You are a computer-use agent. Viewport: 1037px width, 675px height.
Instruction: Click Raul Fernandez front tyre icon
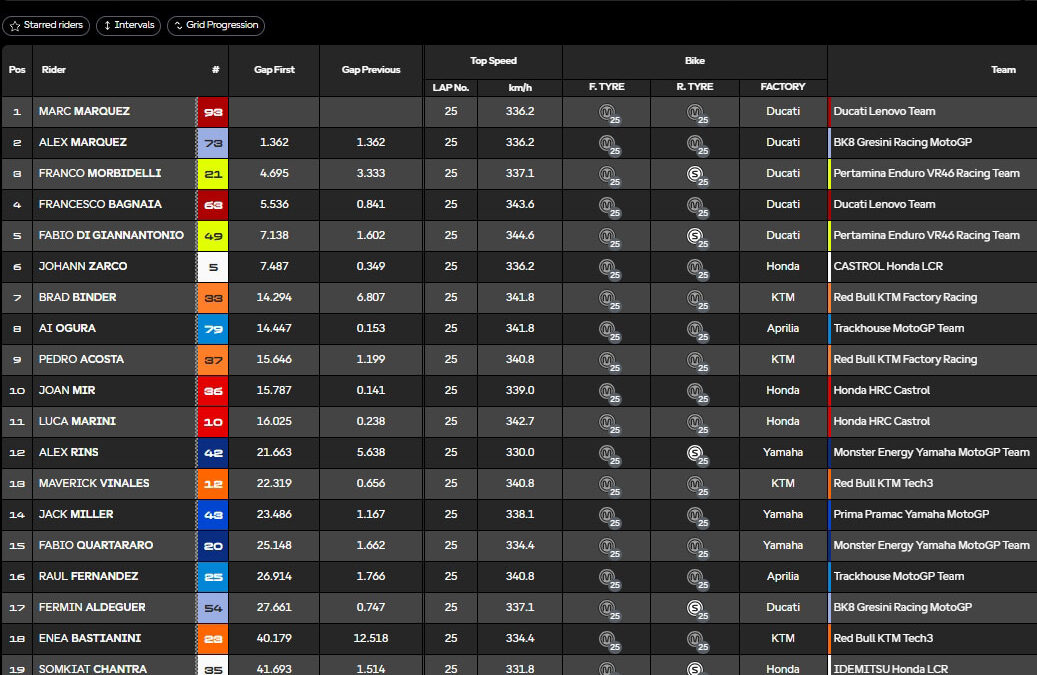click(x=608, y=578)
